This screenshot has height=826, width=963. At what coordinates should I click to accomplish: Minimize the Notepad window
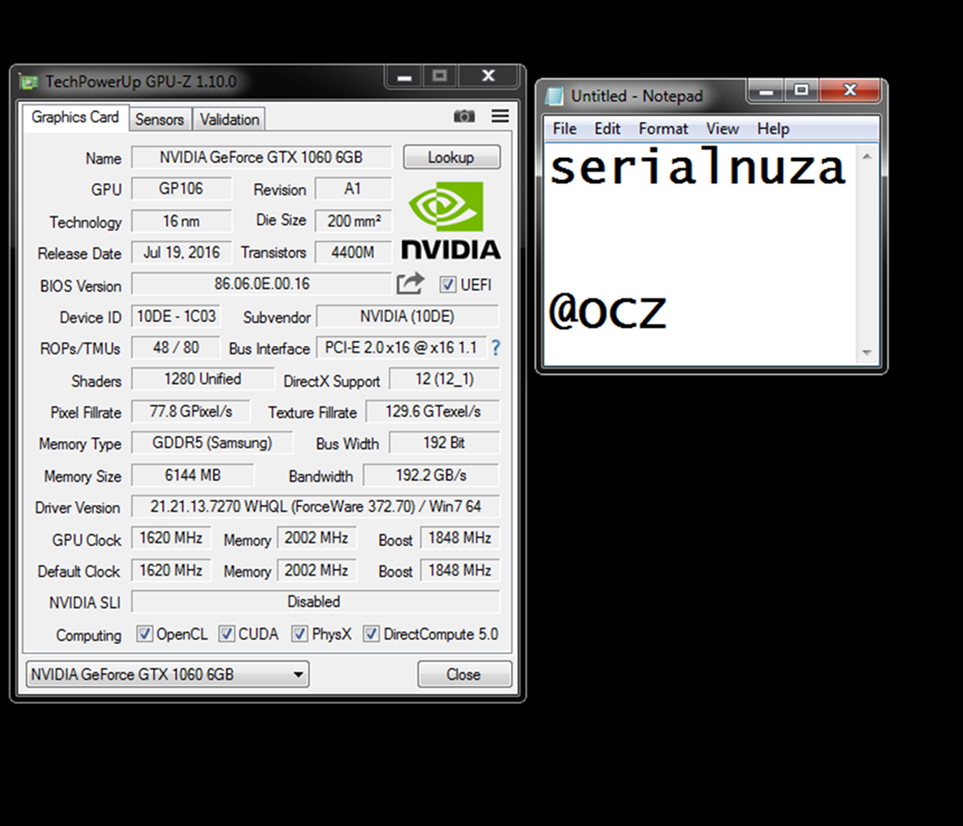(766, 91)
